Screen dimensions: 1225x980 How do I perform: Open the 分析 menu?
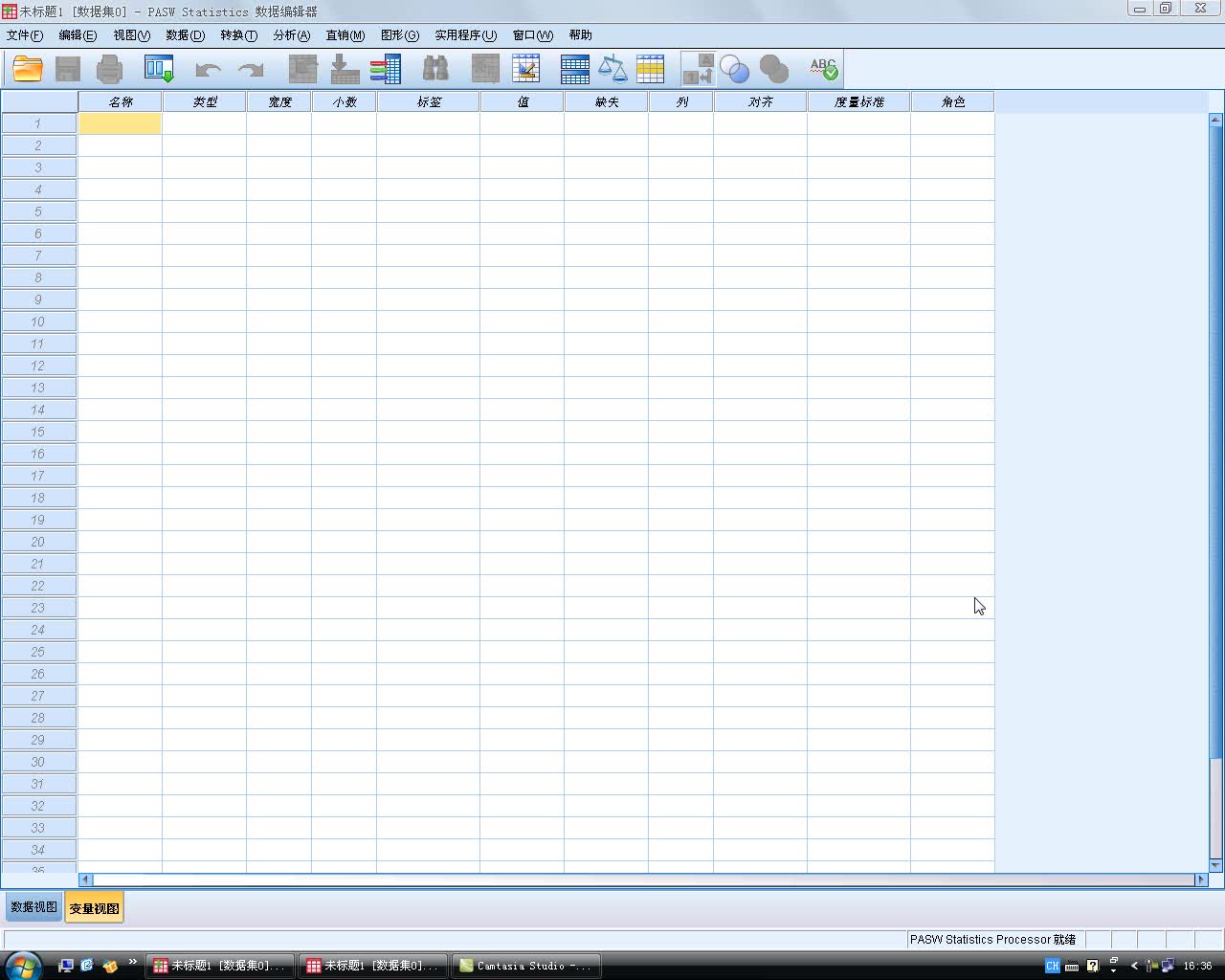pos(290,35)
